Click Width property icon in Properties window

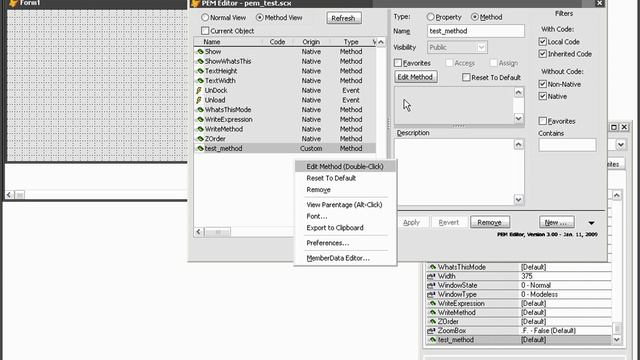[431, 276]
